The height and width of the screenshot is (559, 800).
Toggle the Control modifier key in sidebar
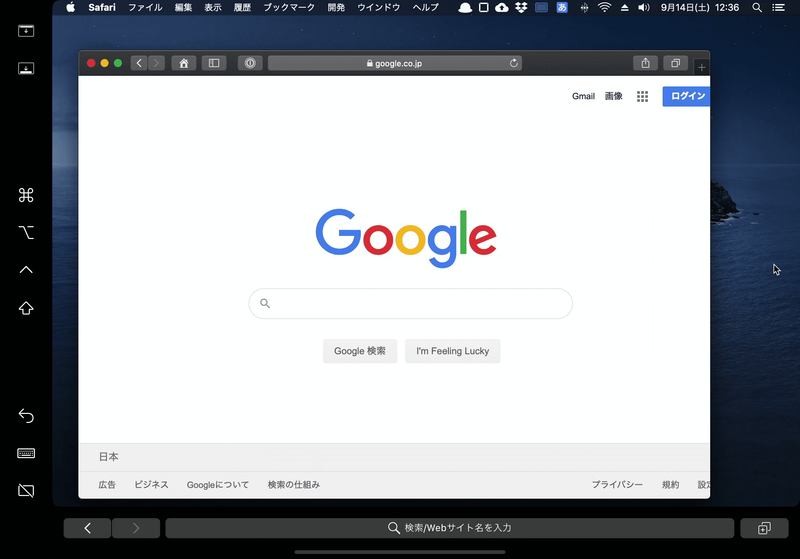pos(26,270)
